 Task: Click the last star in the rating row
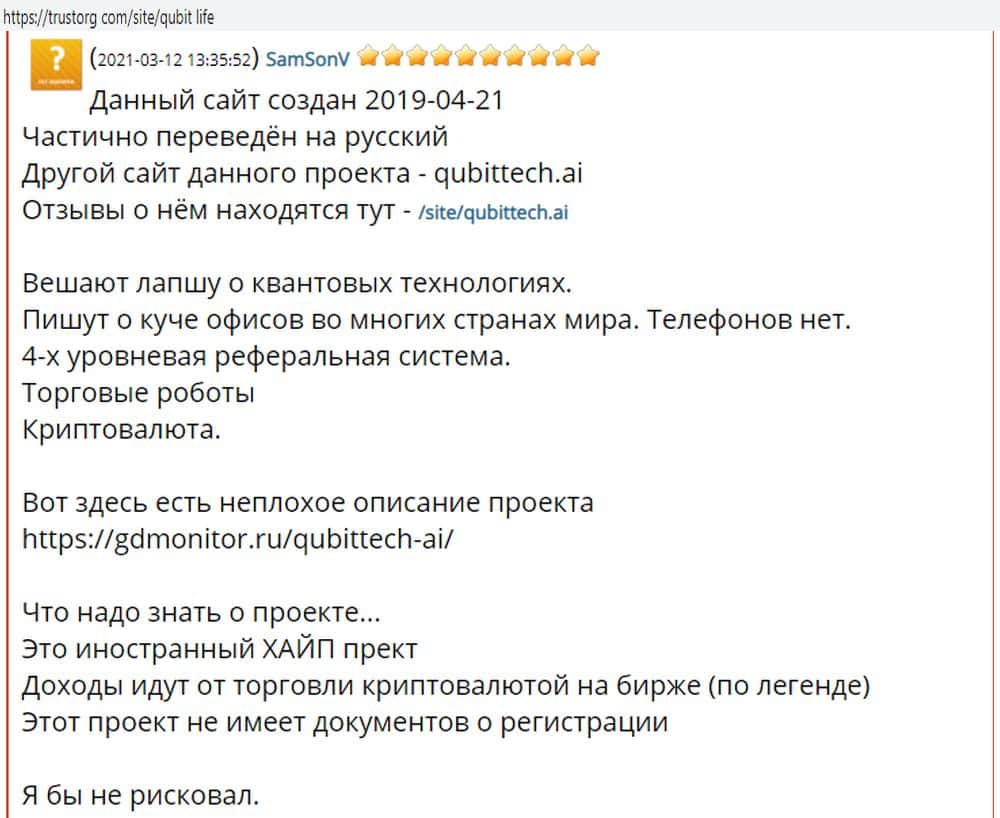588,57
